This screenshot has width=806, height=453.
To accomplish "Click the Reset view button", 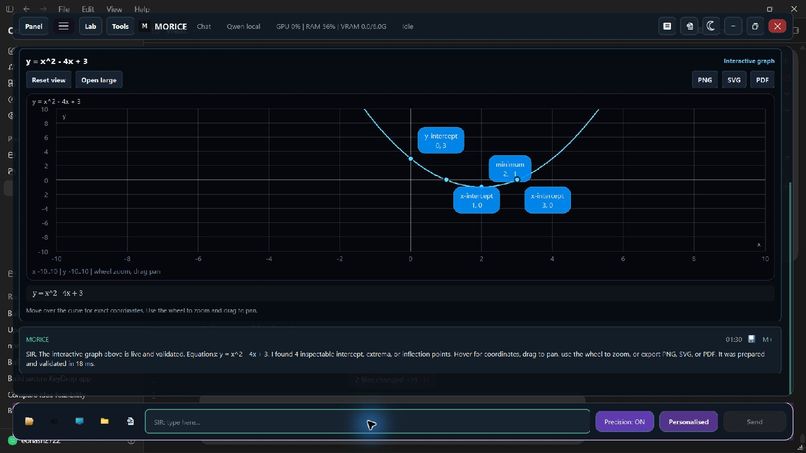I will (48, 80).
